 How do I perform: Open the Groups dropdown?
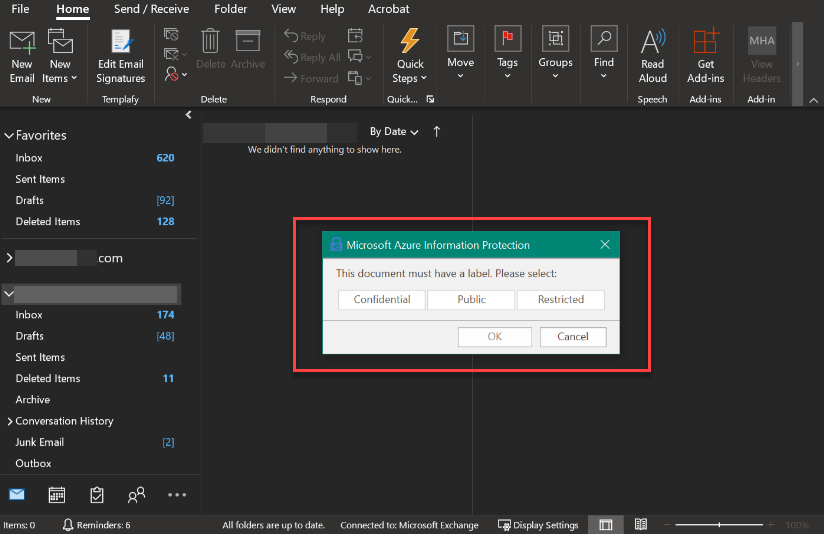(x=555, y=53)
